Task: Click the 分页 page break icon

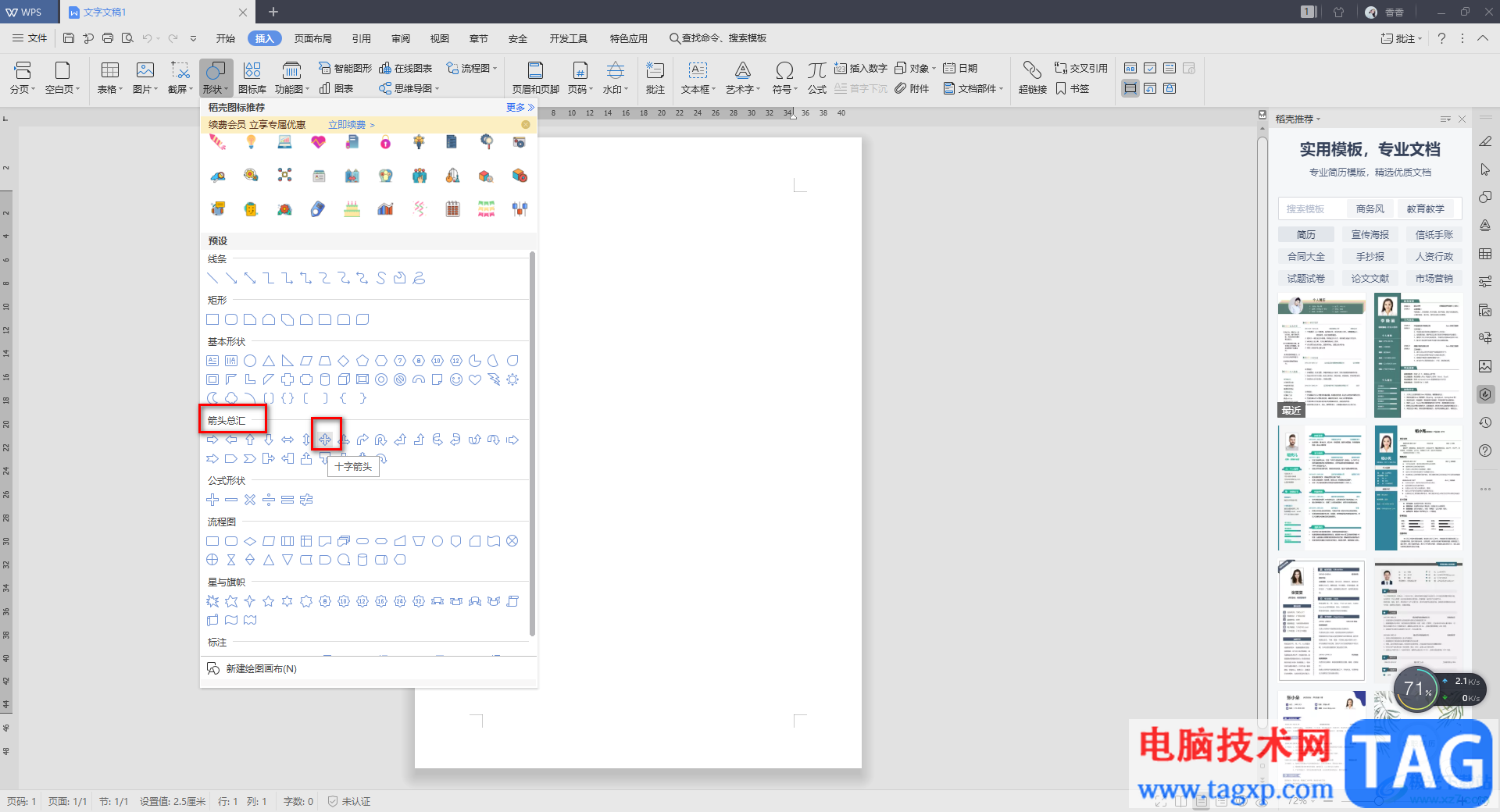Action: (x=22, y=78)
